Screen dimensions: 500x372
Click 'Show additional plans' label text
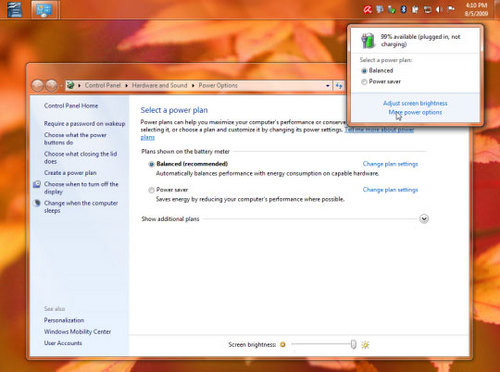click(170, 219)
